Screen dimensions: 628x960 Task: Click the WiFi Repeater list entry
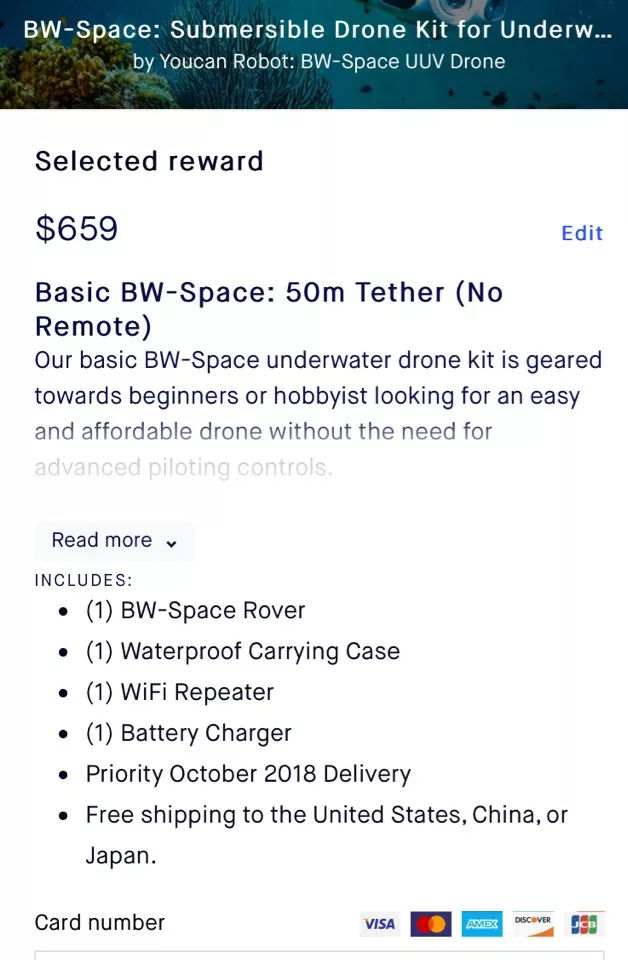point(179,692)
